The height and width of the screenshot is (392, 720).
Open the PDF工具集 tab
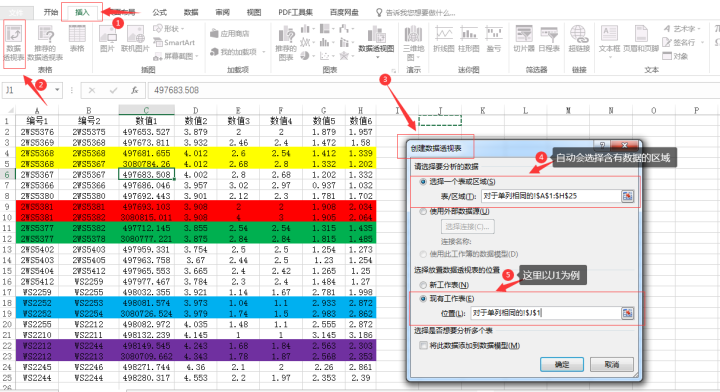(295, 12)
